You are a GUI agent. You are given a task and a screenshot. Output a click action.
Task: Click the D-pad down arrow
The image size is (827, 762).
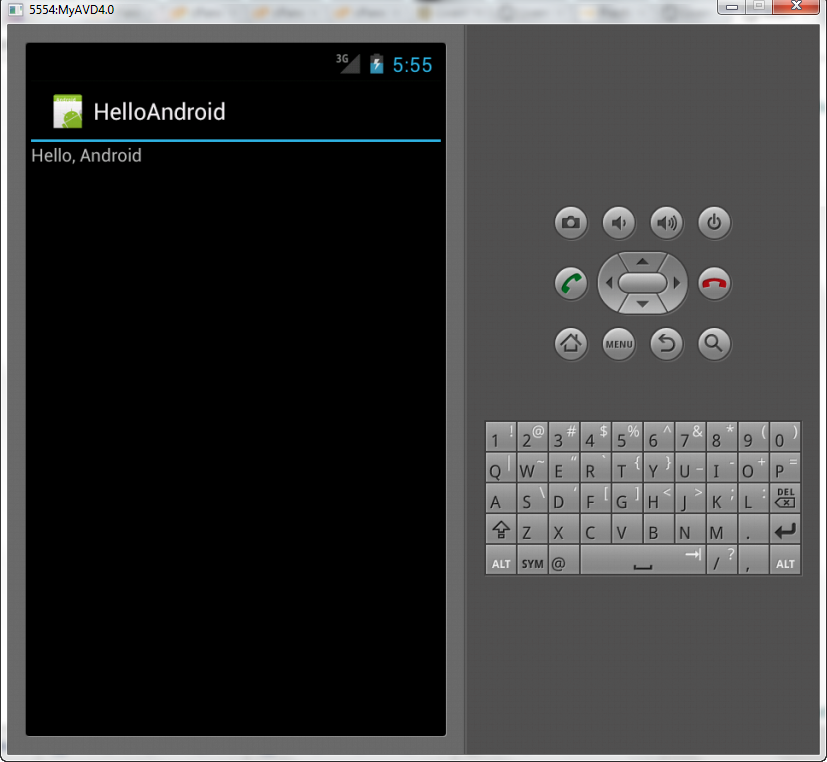642,304
